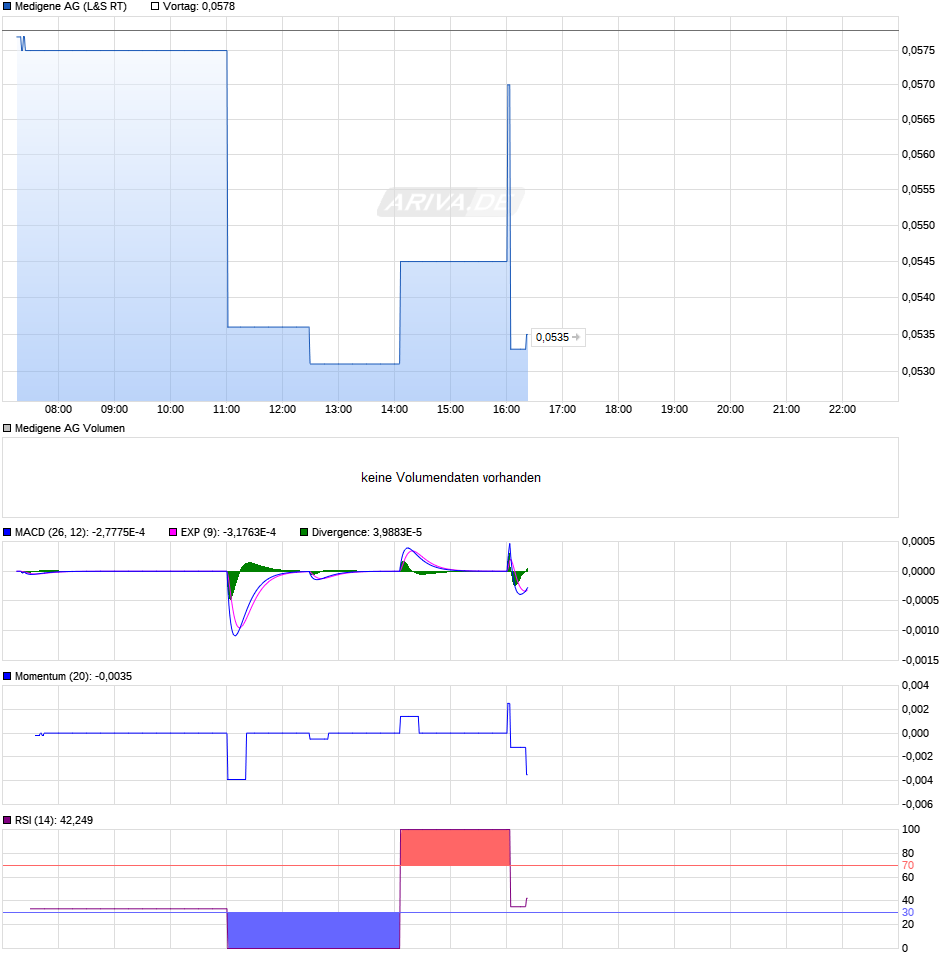Click the grey Medigene AG Volumen swatch
Screen dimensions: 940x958
(7, 428)
